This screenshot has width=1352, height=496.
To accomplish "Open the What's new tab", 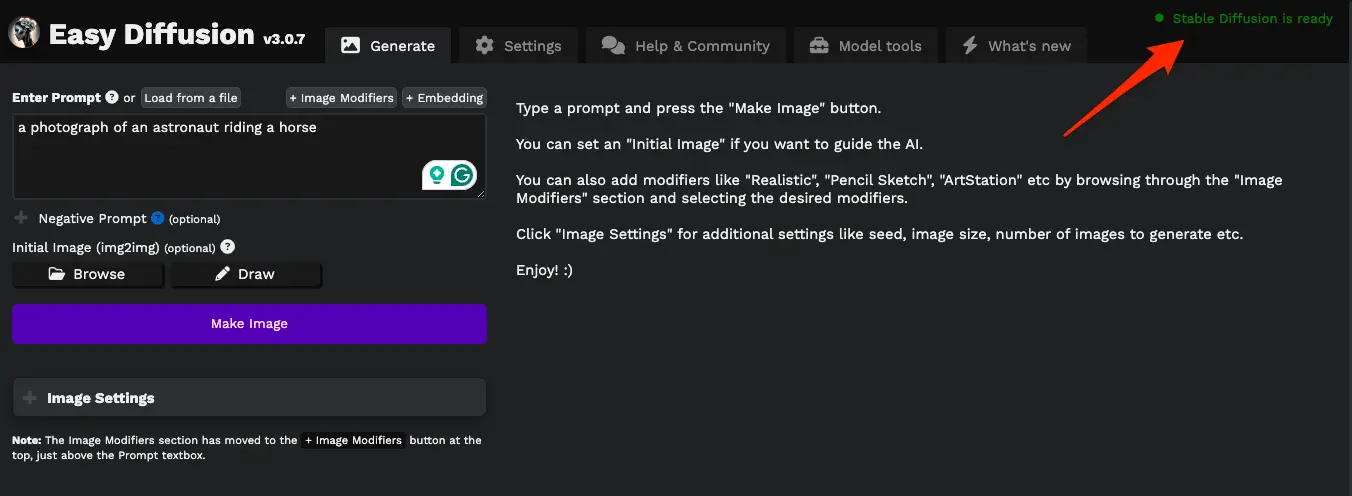I will 1015,45.
